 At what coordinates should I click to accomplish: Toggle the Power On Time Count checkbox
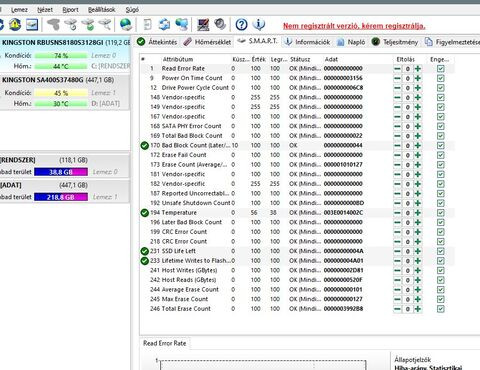coord(441,78)
